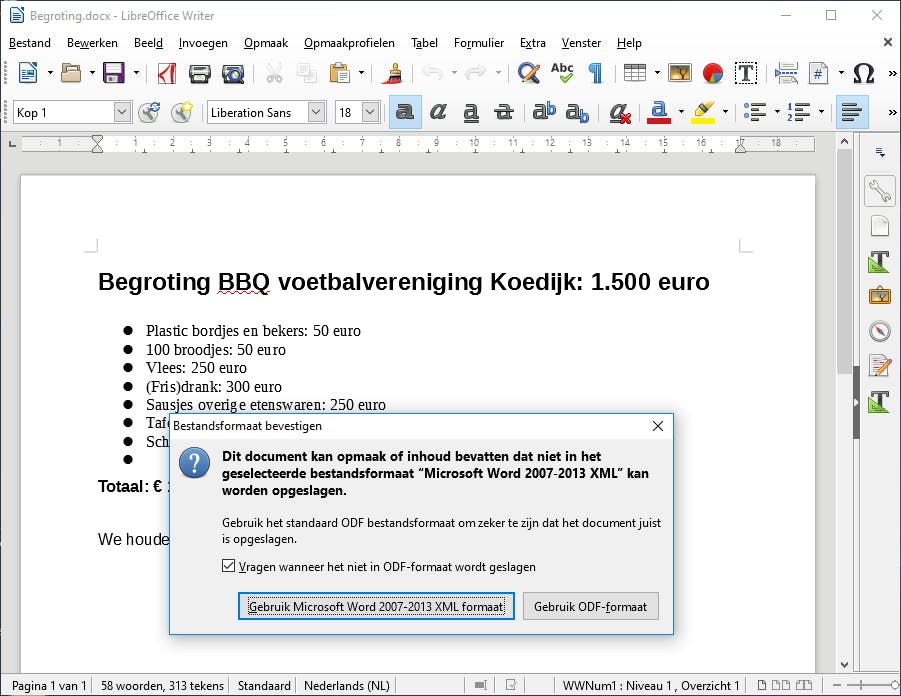901x696 pixels.
Task: Close the Bestandsformaat bevestigen dialog
Action: [x=658, y=426]
